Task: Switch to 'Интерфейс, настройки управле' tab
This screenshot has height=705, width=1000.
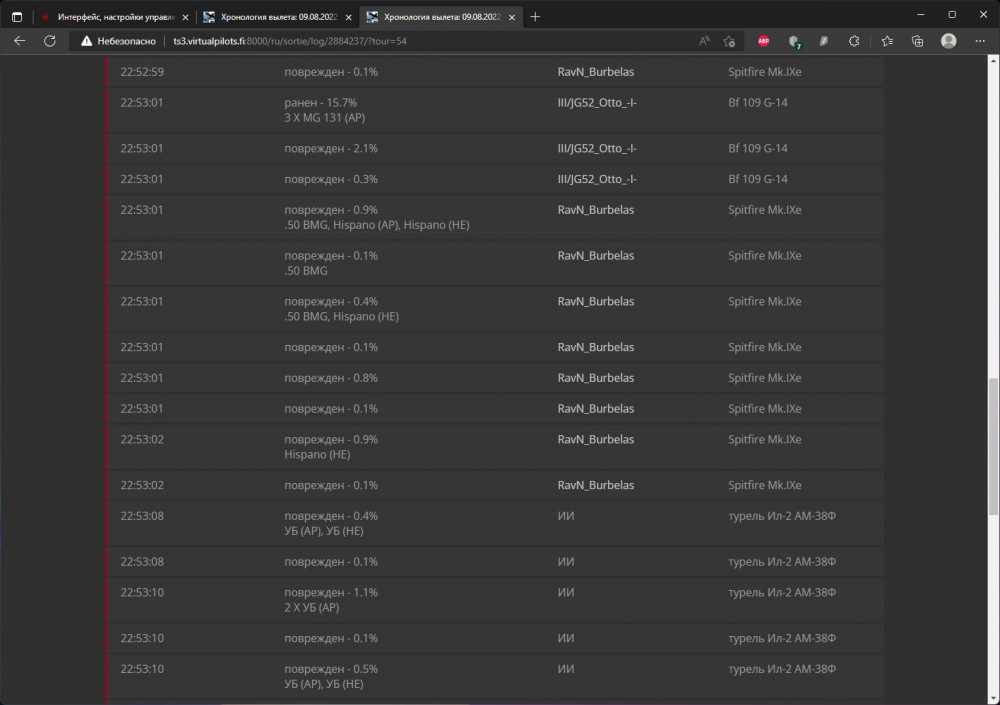Action: 110,16
